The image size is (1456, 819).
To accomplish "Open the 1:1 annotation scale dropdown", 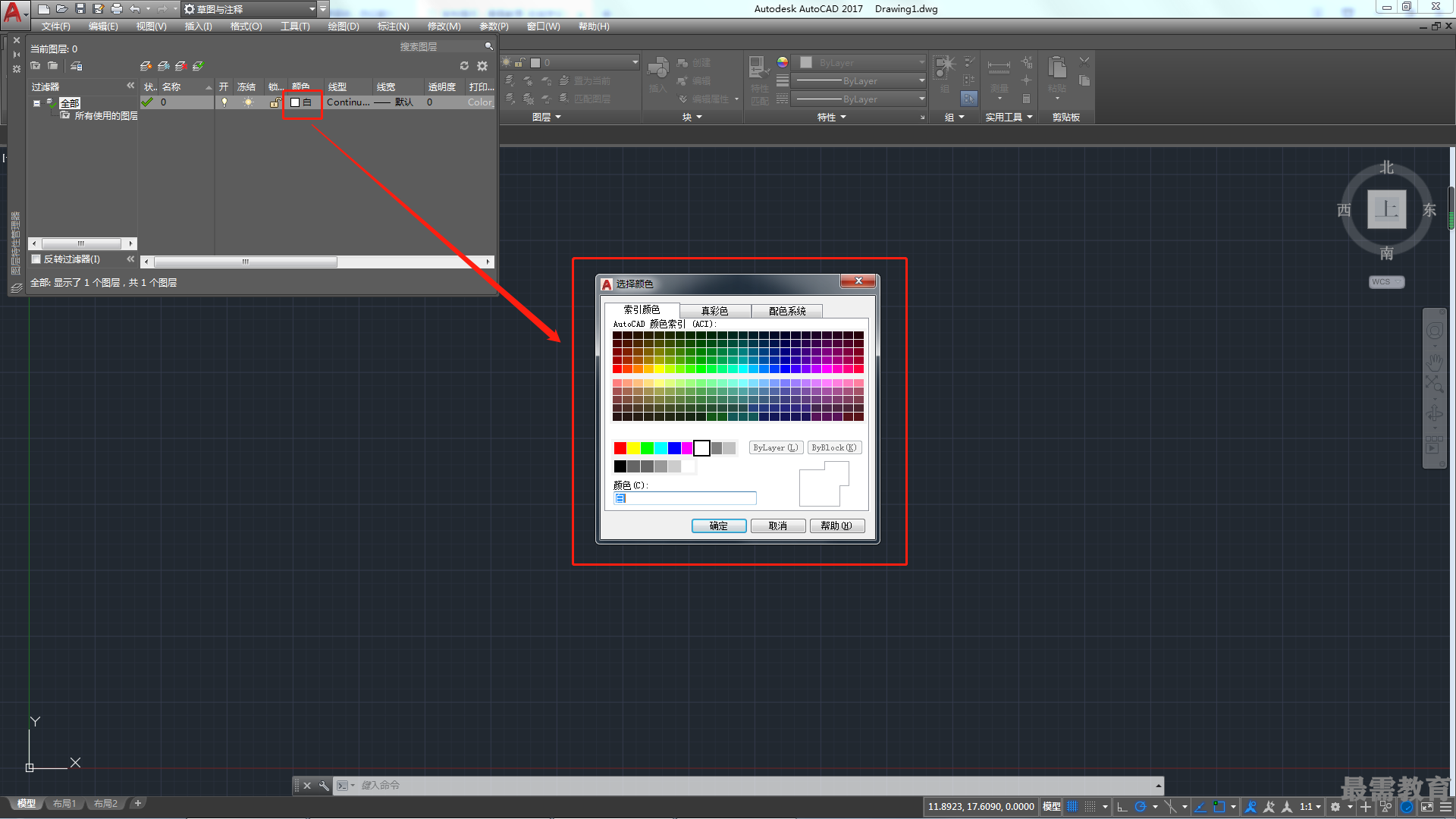I will click(1310, 807).
